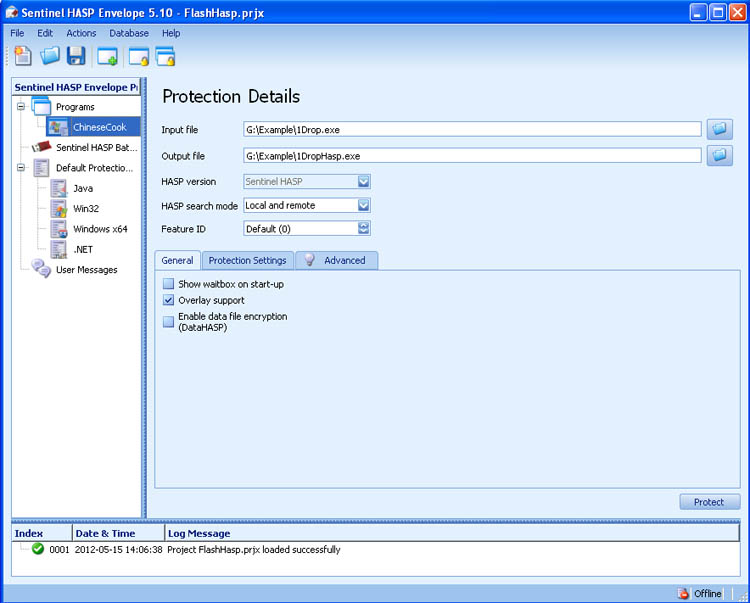This screenshot has width=750, height=603.
Task: Close the Sentinel HASP Envelope window
Action: [x=737, y=12]
